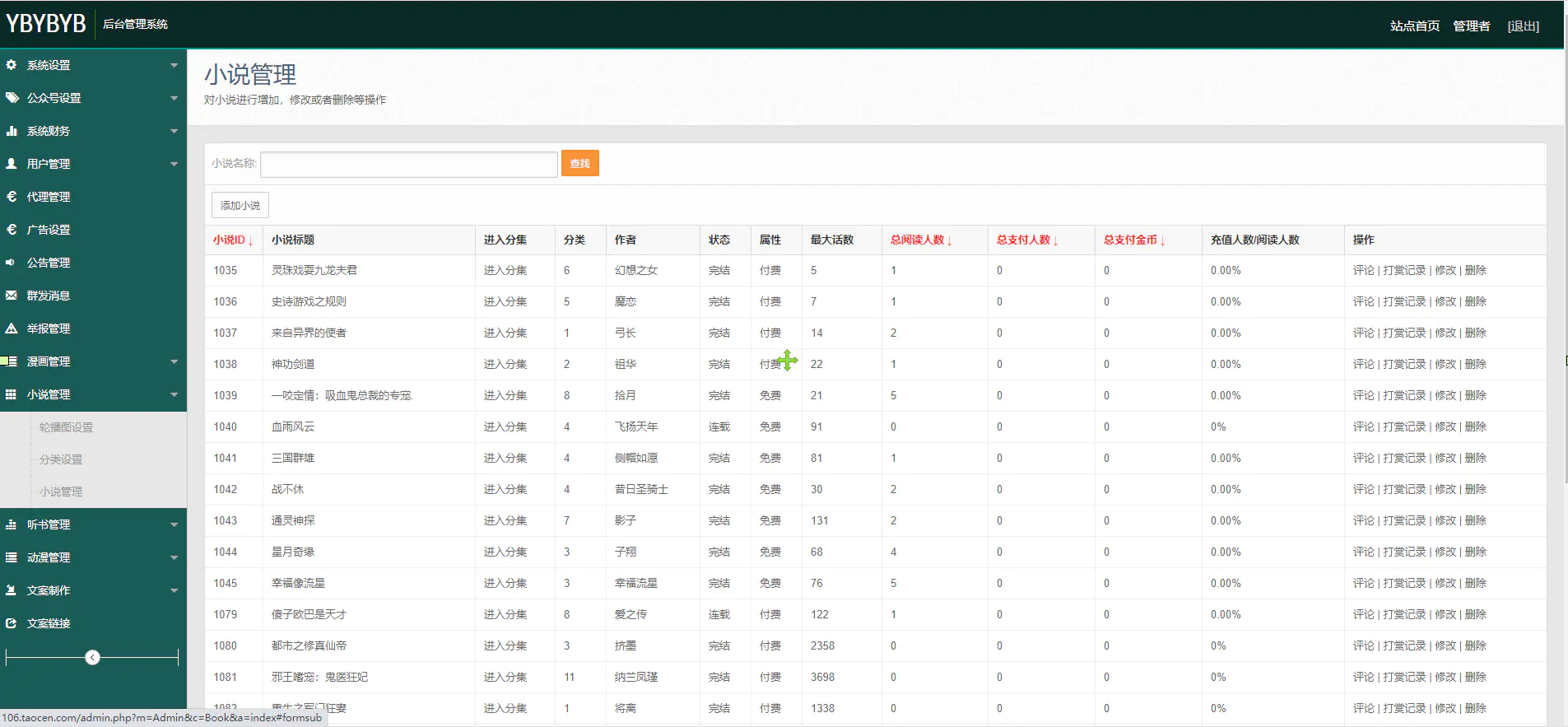The width and height of the screenshot is (1568, 727).
Task: Click the orange 查找 search button
Action: pos(579,164)
